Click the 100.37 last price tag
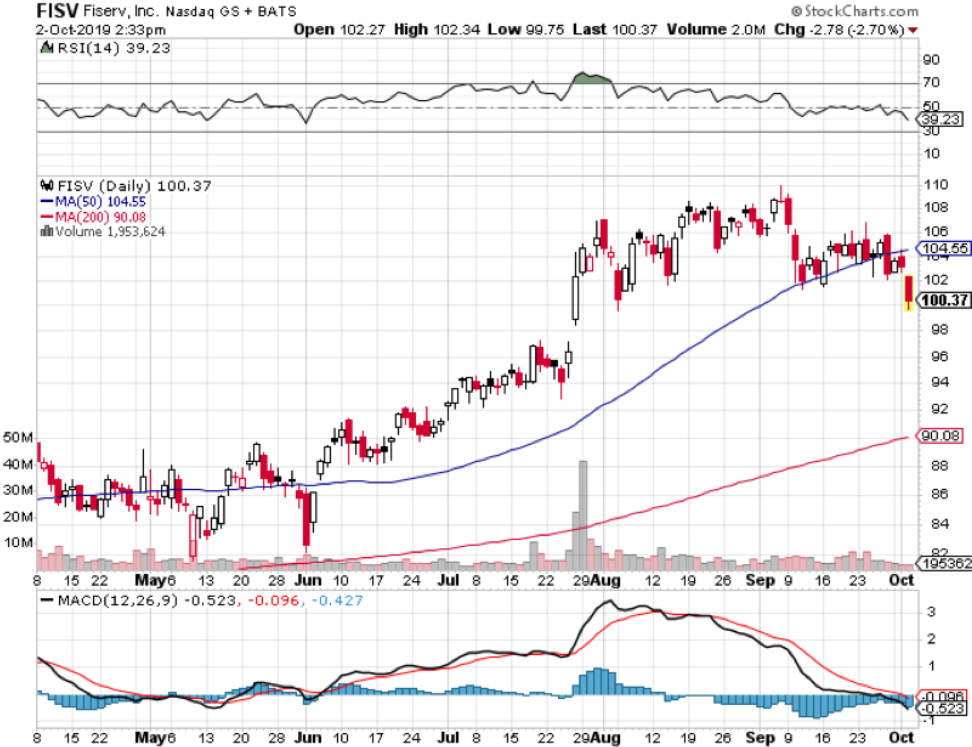This screenshot has height=747, width=972. [x=944, y=299]
